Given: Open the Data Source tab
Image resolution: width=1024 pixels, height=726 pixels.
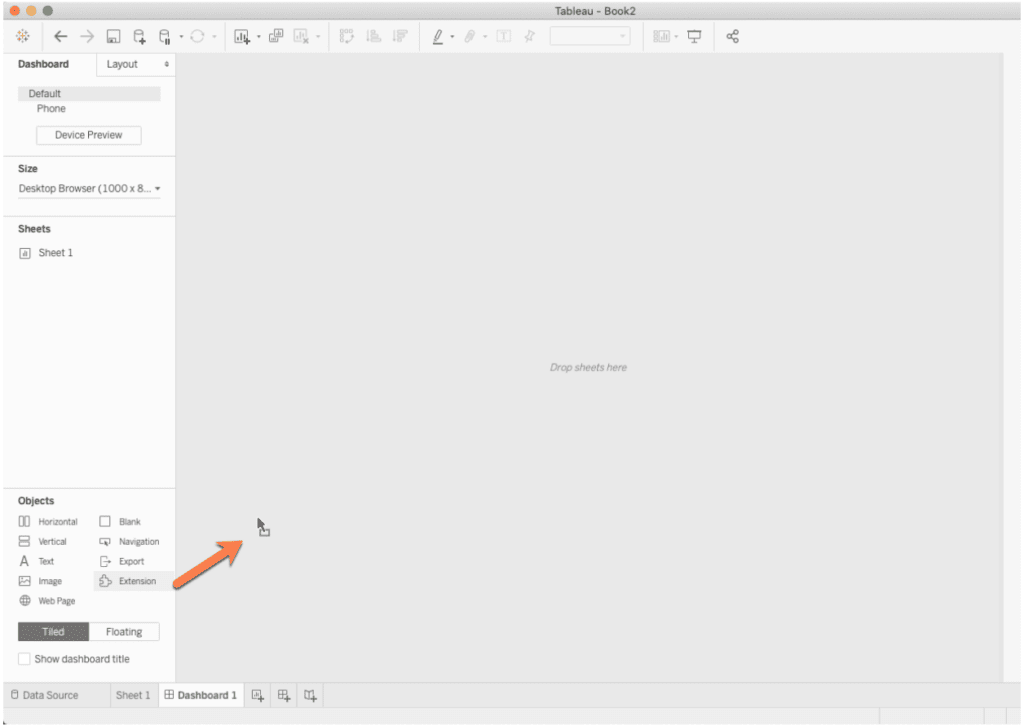Looking at the screenshot, I should [x=44, y=696].
